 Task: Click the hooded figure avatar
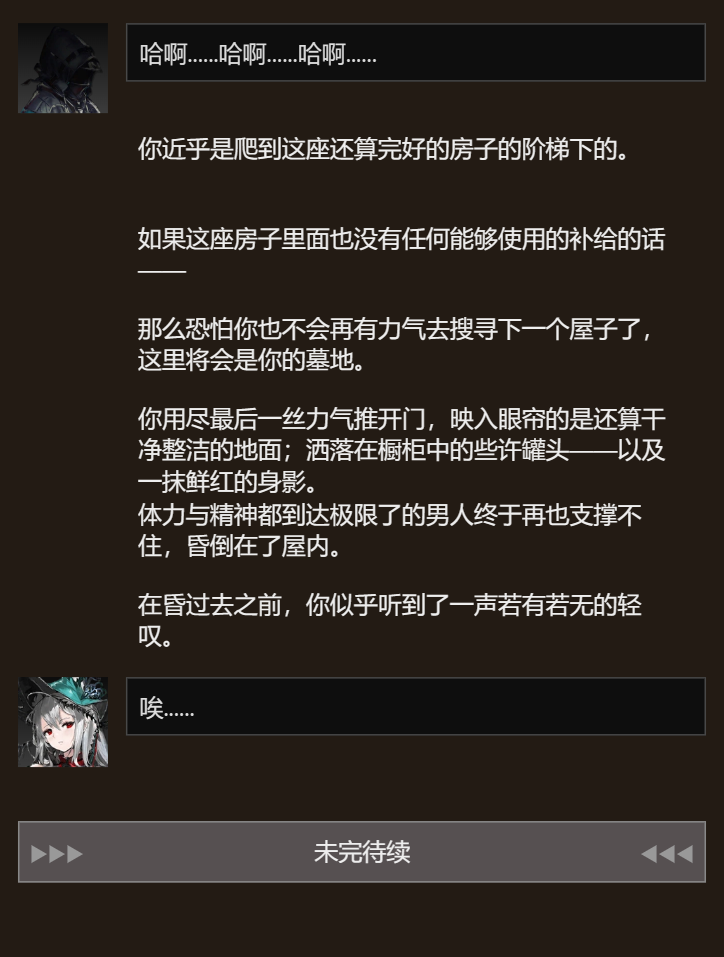point(63,68)
